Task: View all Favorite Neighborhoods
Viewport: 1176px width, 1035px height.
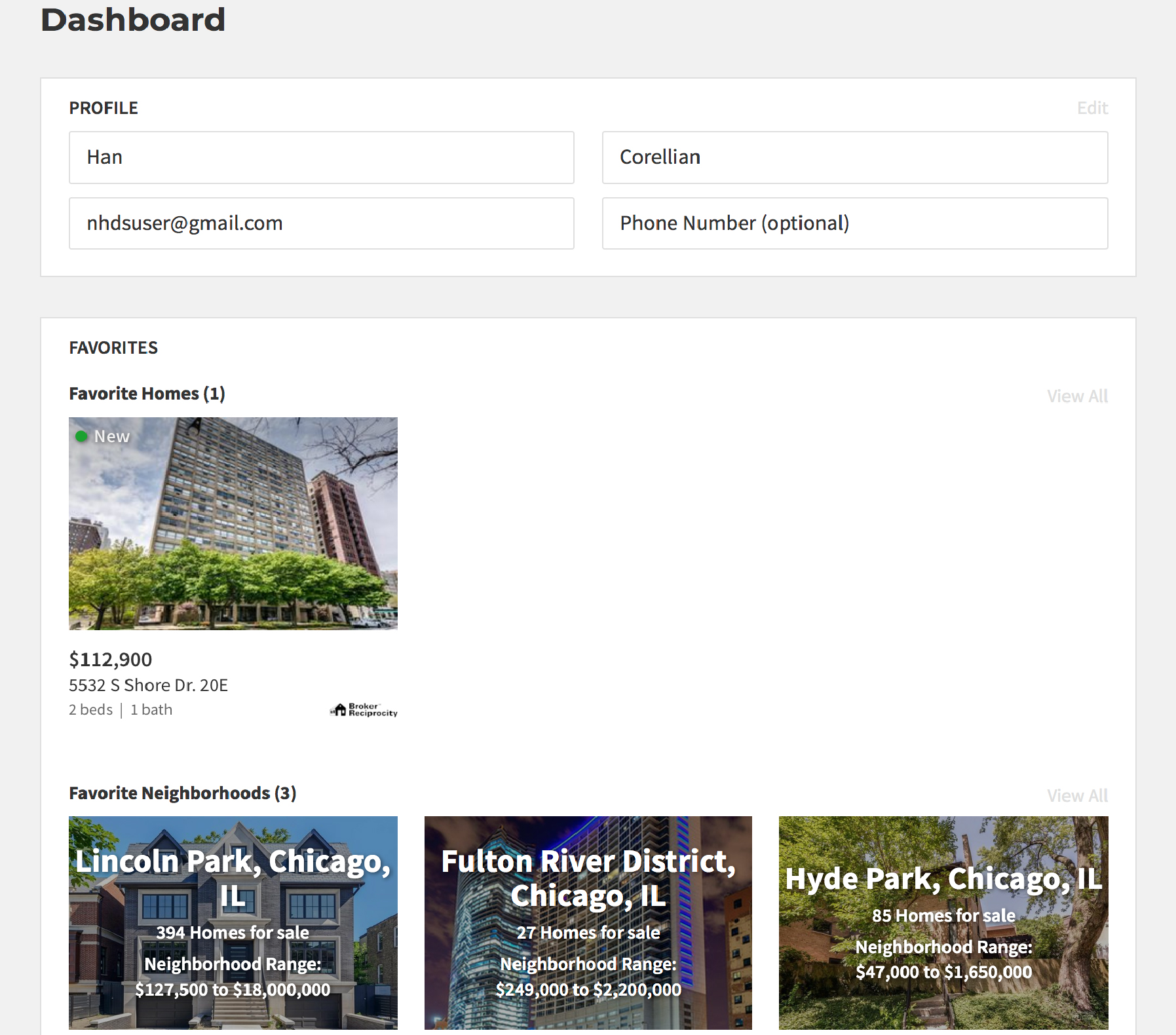Action: [1077, 796]
